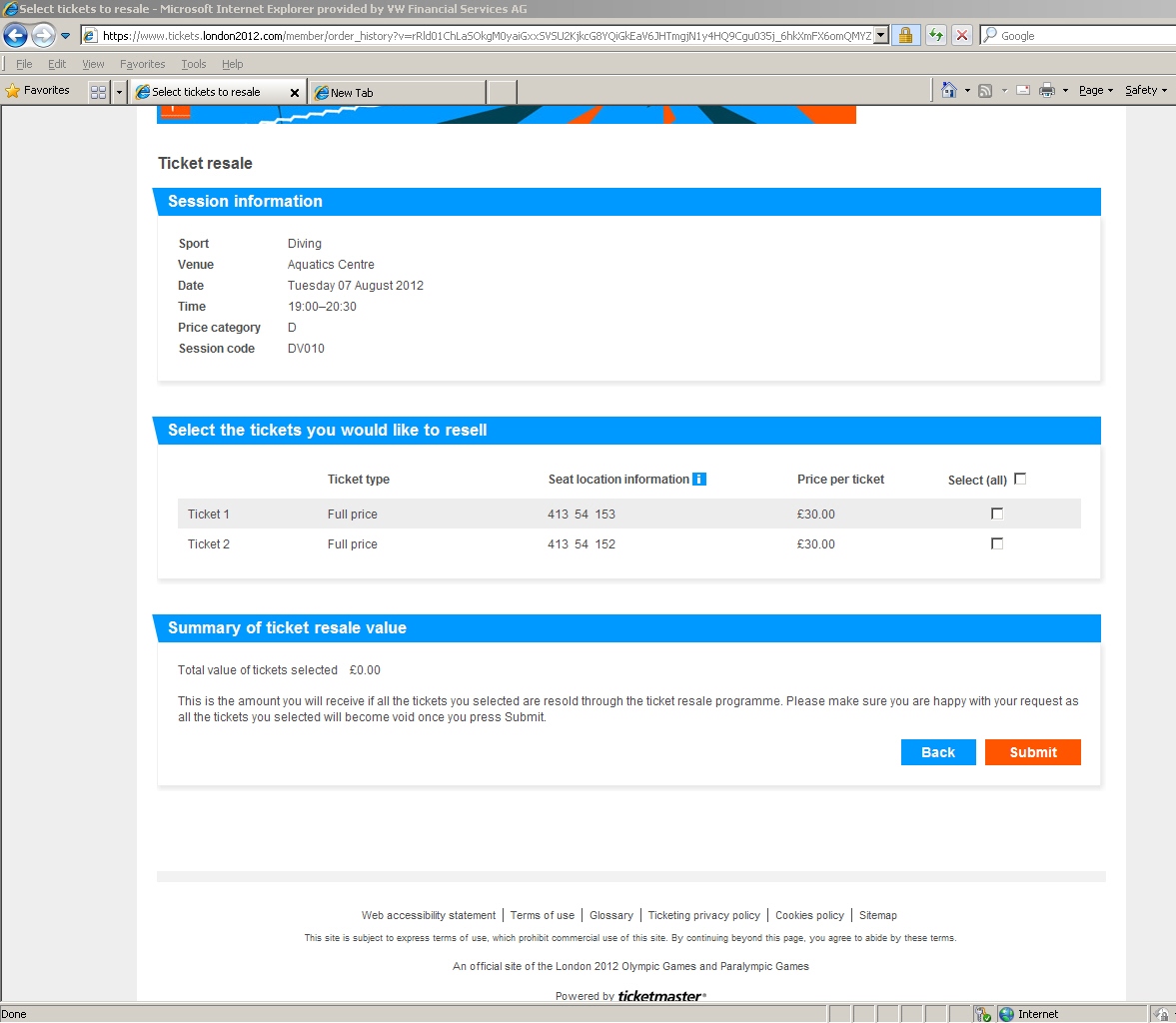Click the Print icon in command bar
Image resolution: width=1176 pixels, height=1023 pixels.
[1046, 91]
